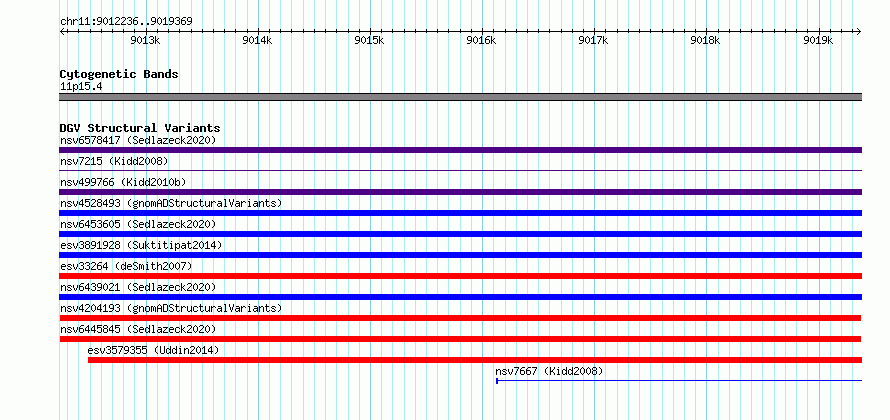Click the red bar under esv33264
890x420 pixels.
460,276
